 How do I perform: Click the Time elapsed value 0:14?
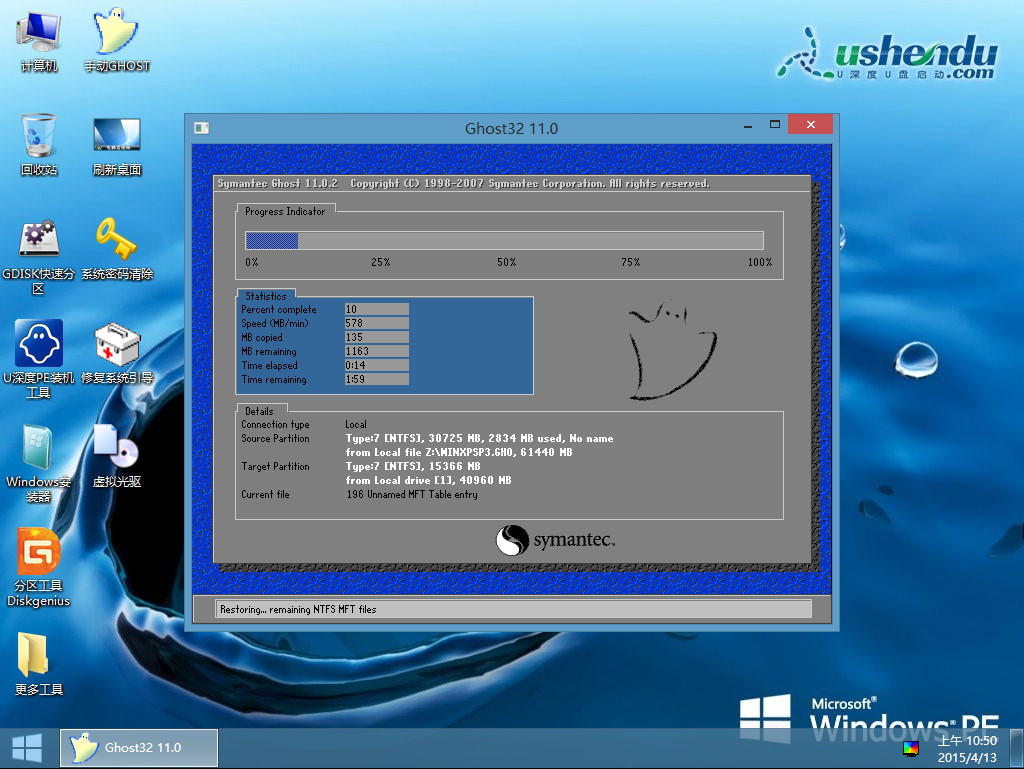[x=377, y=365]
